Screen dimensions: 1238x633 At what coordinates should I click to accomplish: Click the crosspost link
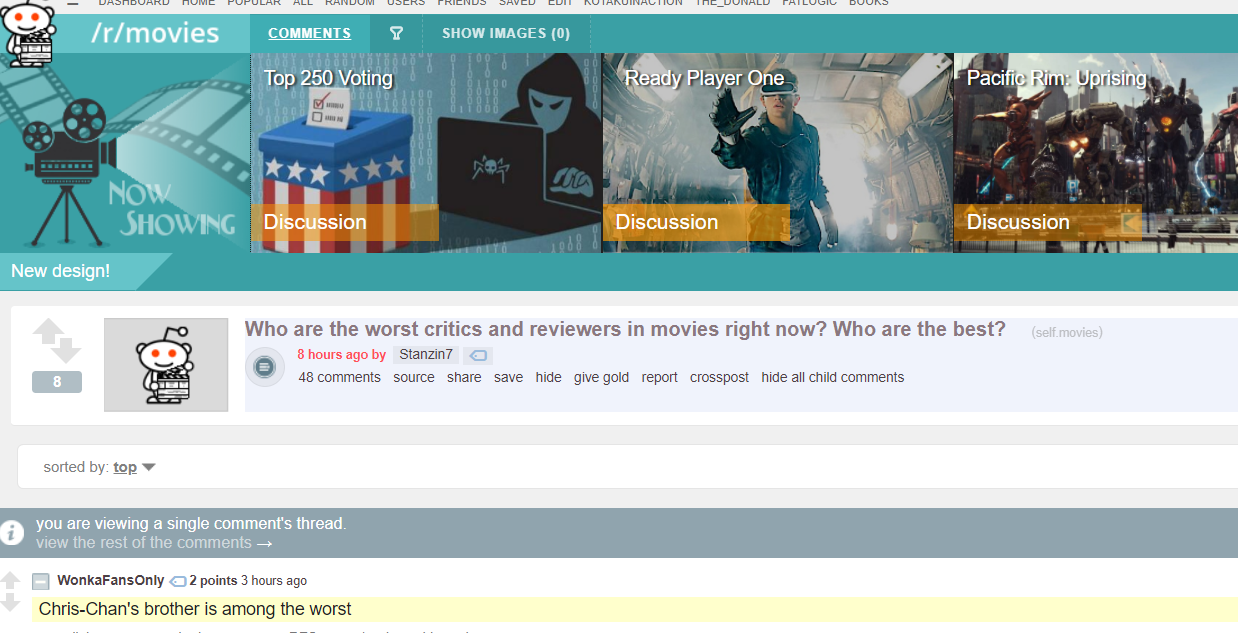[x=719, y=377]
